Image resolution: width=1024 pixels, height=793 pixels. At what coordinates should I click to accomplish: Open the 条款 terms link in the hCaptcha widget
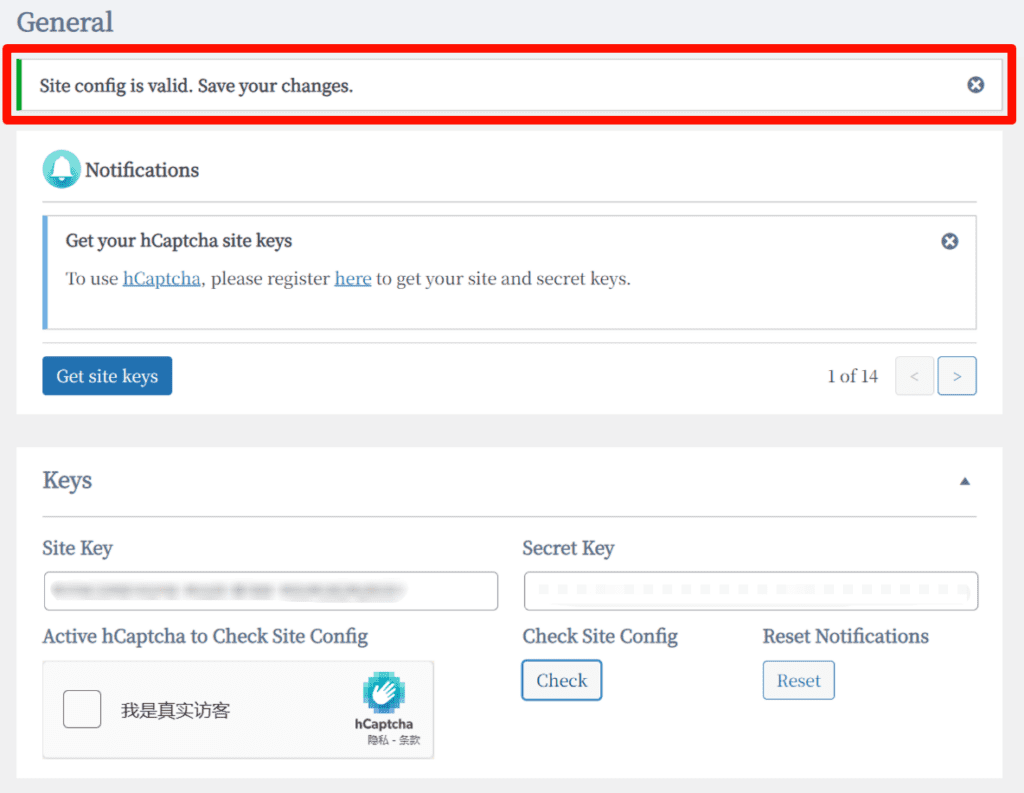click(409, 741)
